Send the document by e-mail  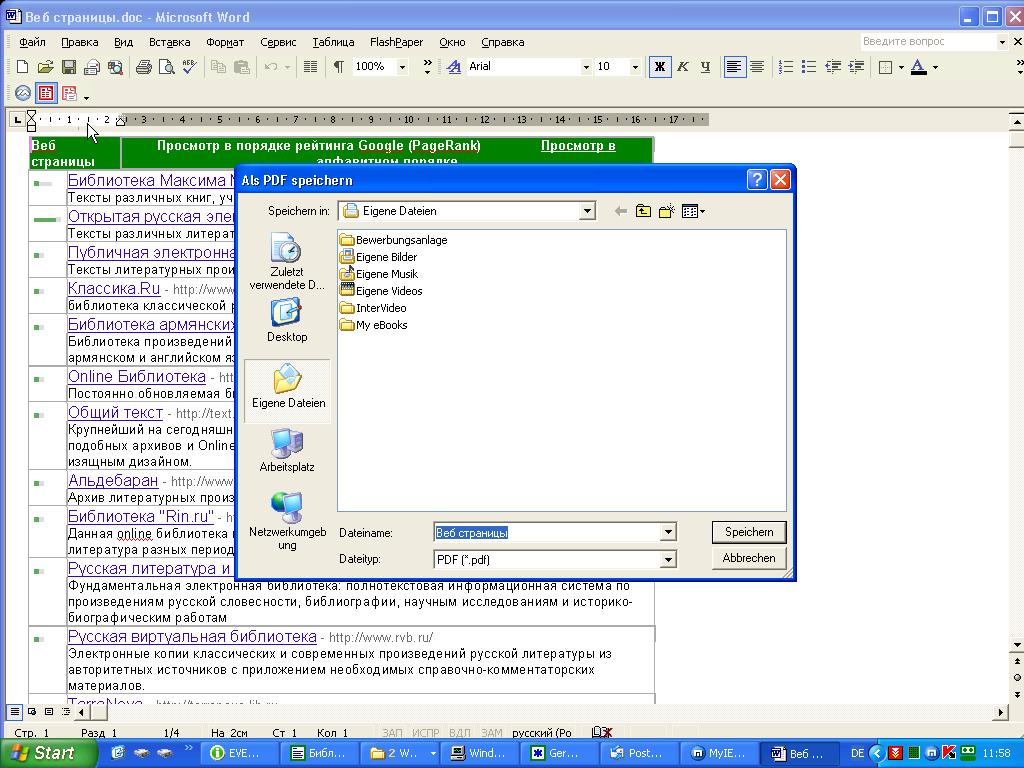coord(92,67)
